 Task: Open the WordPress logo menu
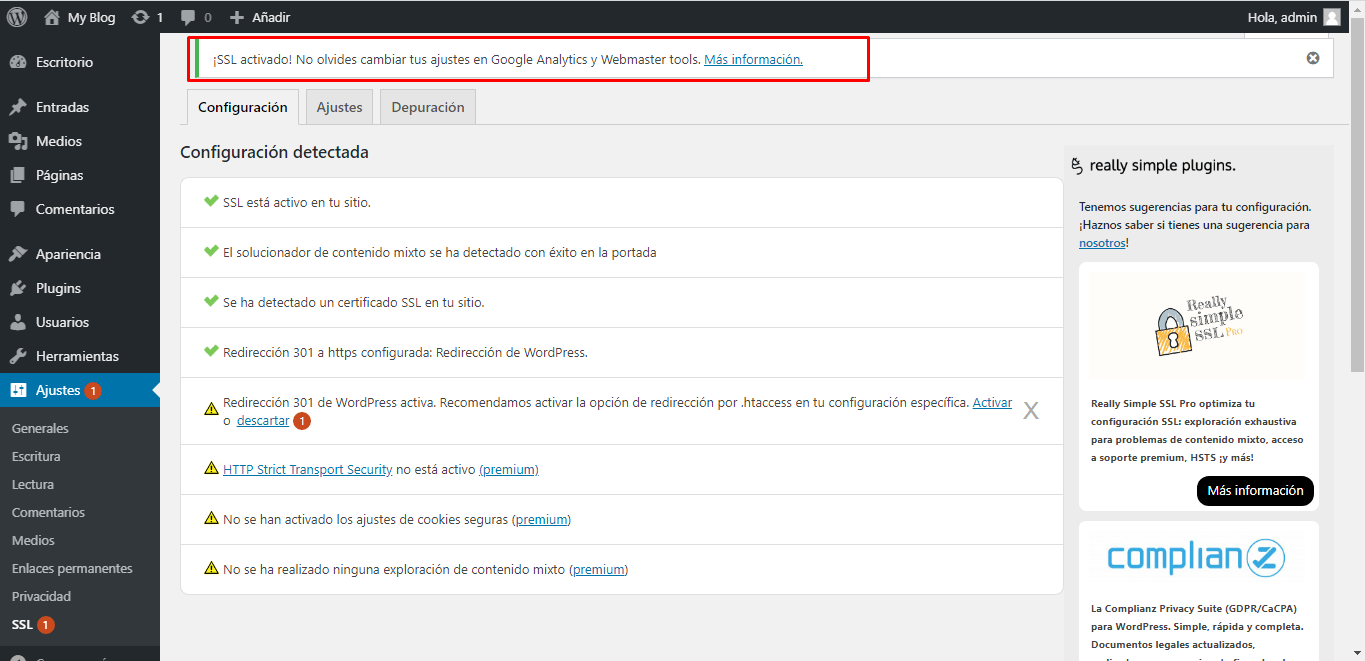pyautogui.click(x=16, y=16)
